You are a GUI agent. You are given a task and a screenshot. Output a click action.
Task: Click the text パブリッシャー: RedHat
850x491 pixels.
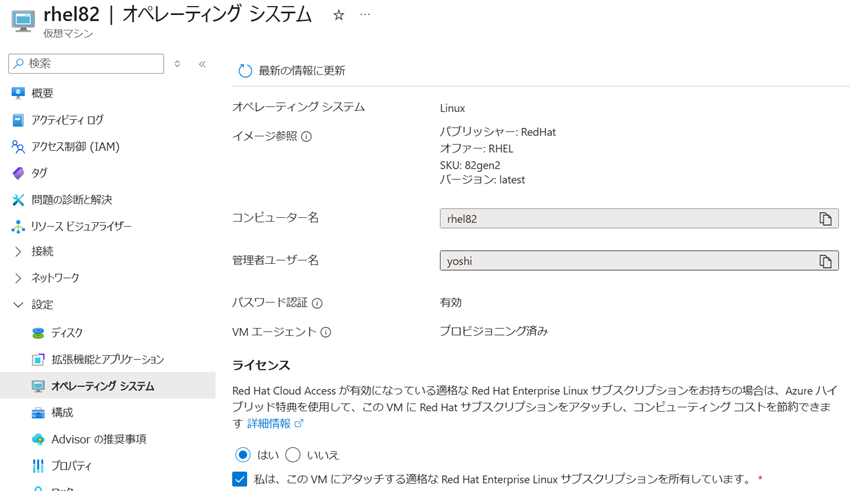[498, 132]
